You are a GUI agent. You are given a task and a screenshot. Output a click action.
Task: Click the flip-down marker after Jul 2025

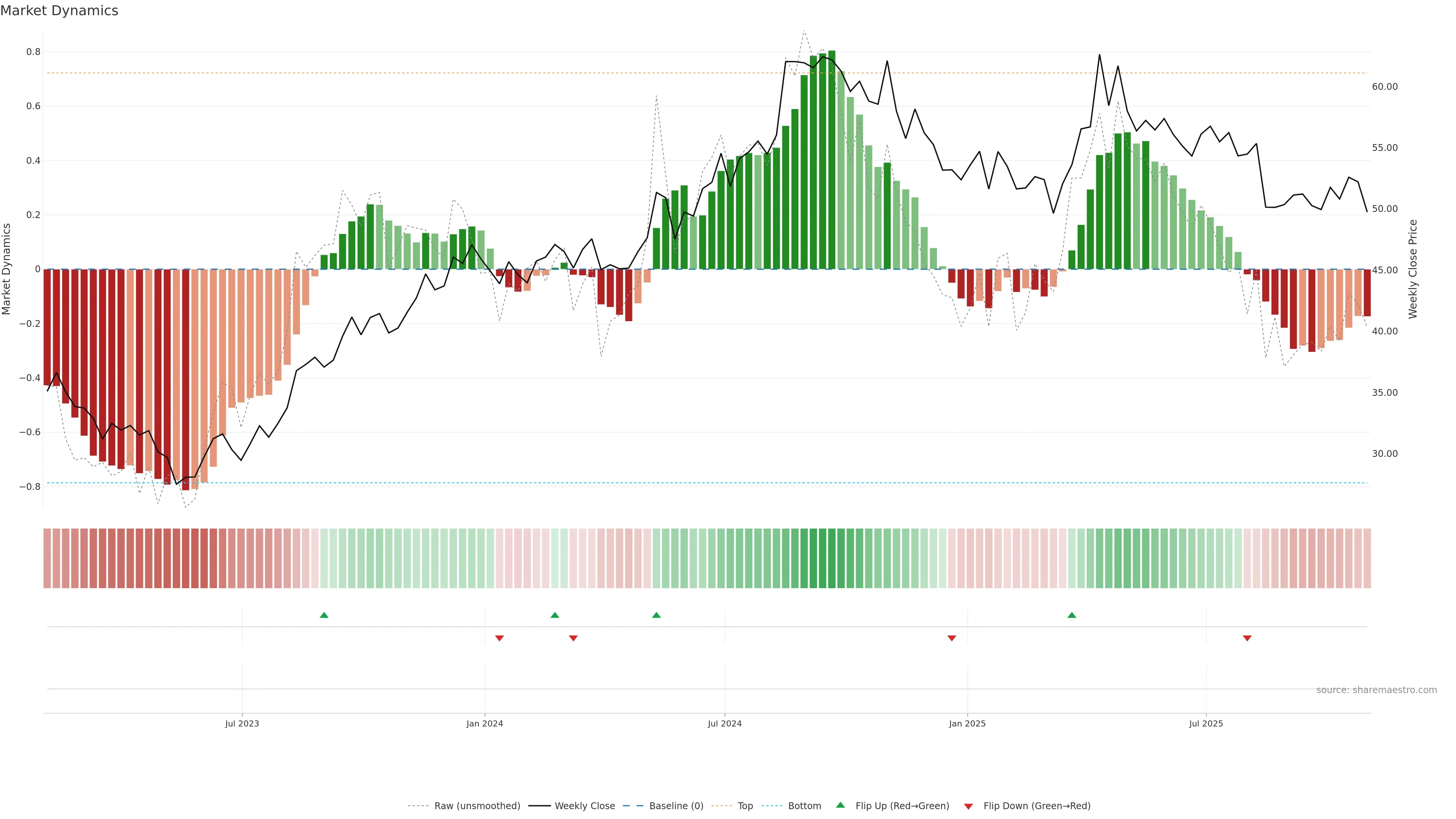coord(1247,638)
